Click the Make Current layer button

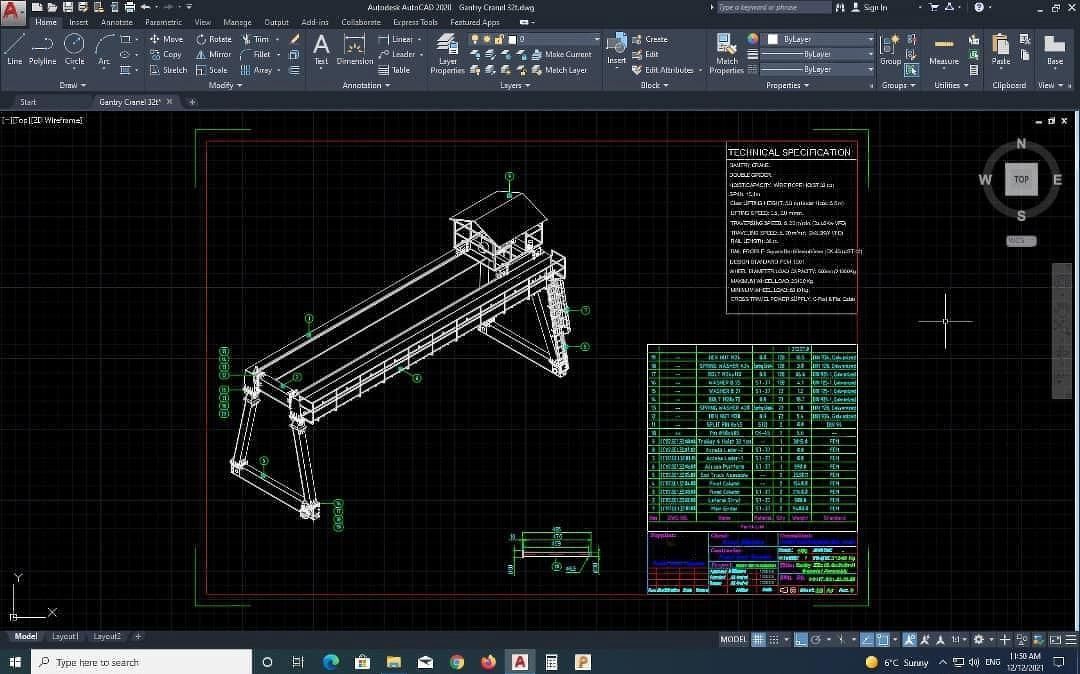pos(561,54)
